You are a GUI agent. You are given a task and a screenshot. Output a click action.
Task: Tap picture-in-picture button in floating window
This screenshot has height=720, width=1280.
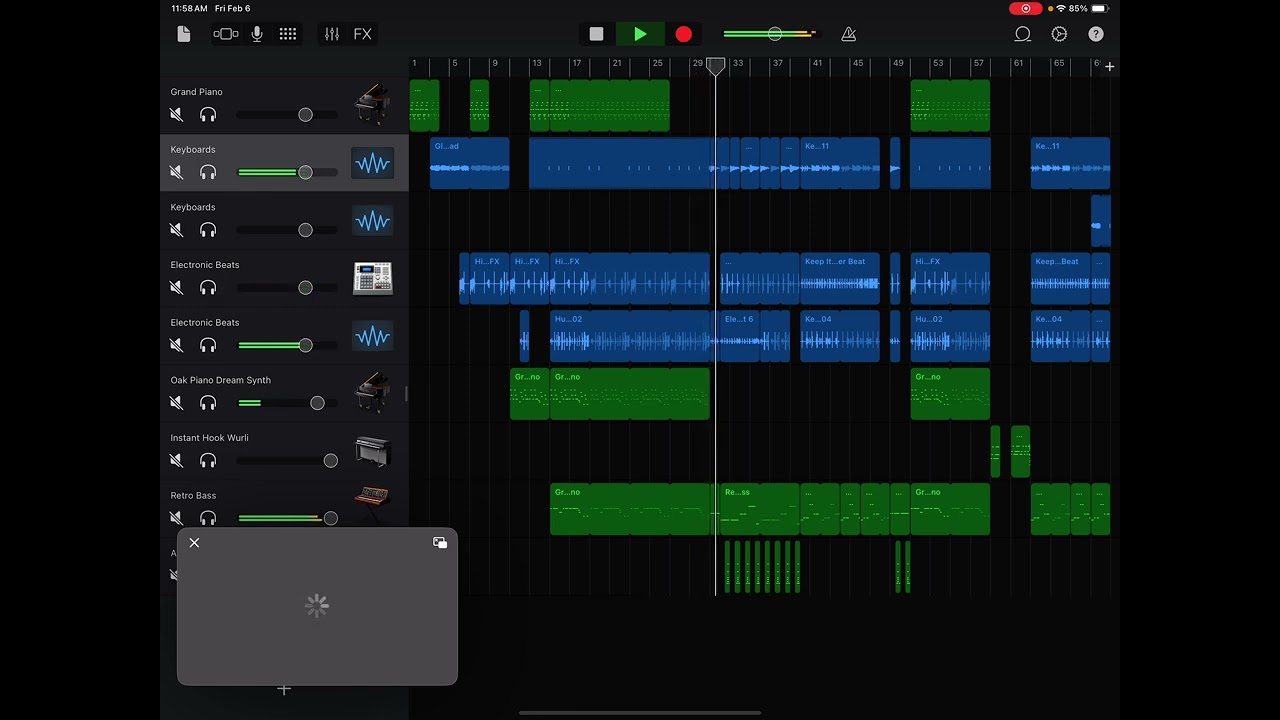tap(440, 543)
